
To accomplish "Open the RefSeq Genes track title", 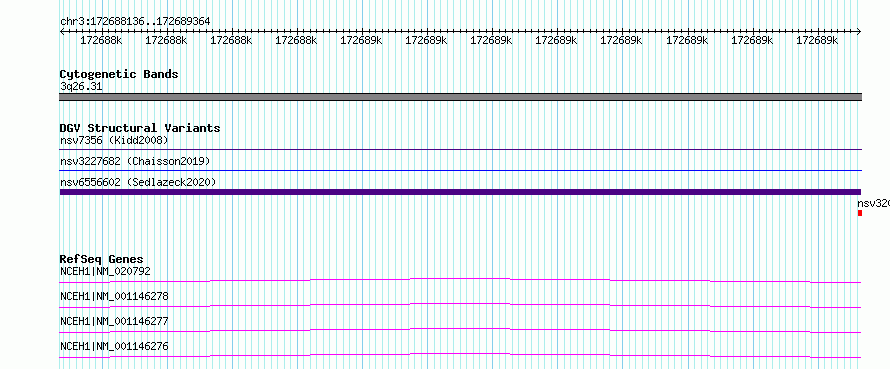I will [101, 259].
